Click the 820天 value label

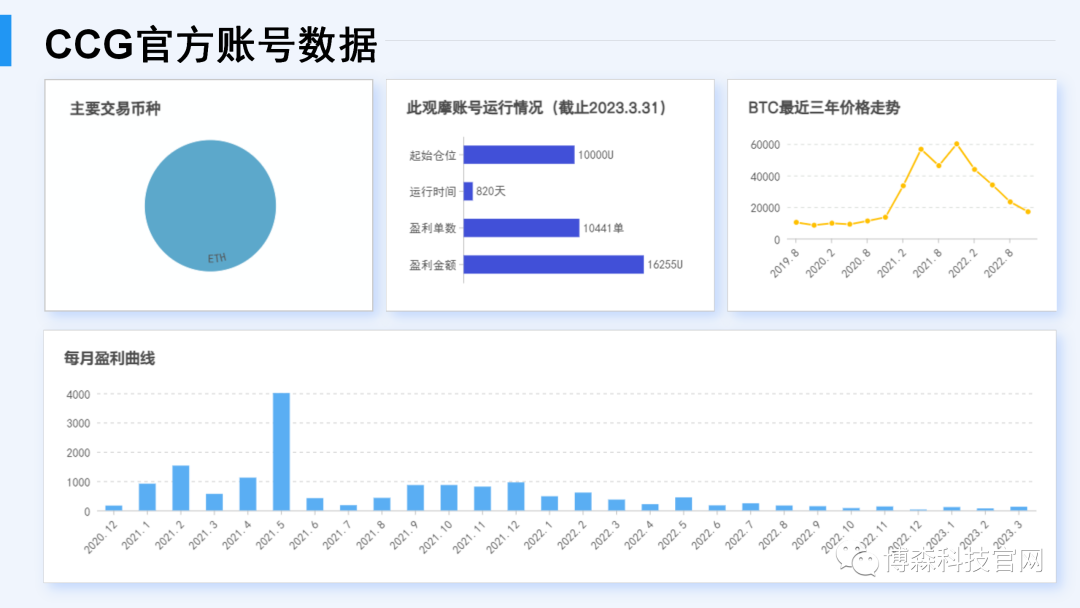point(490,191)
